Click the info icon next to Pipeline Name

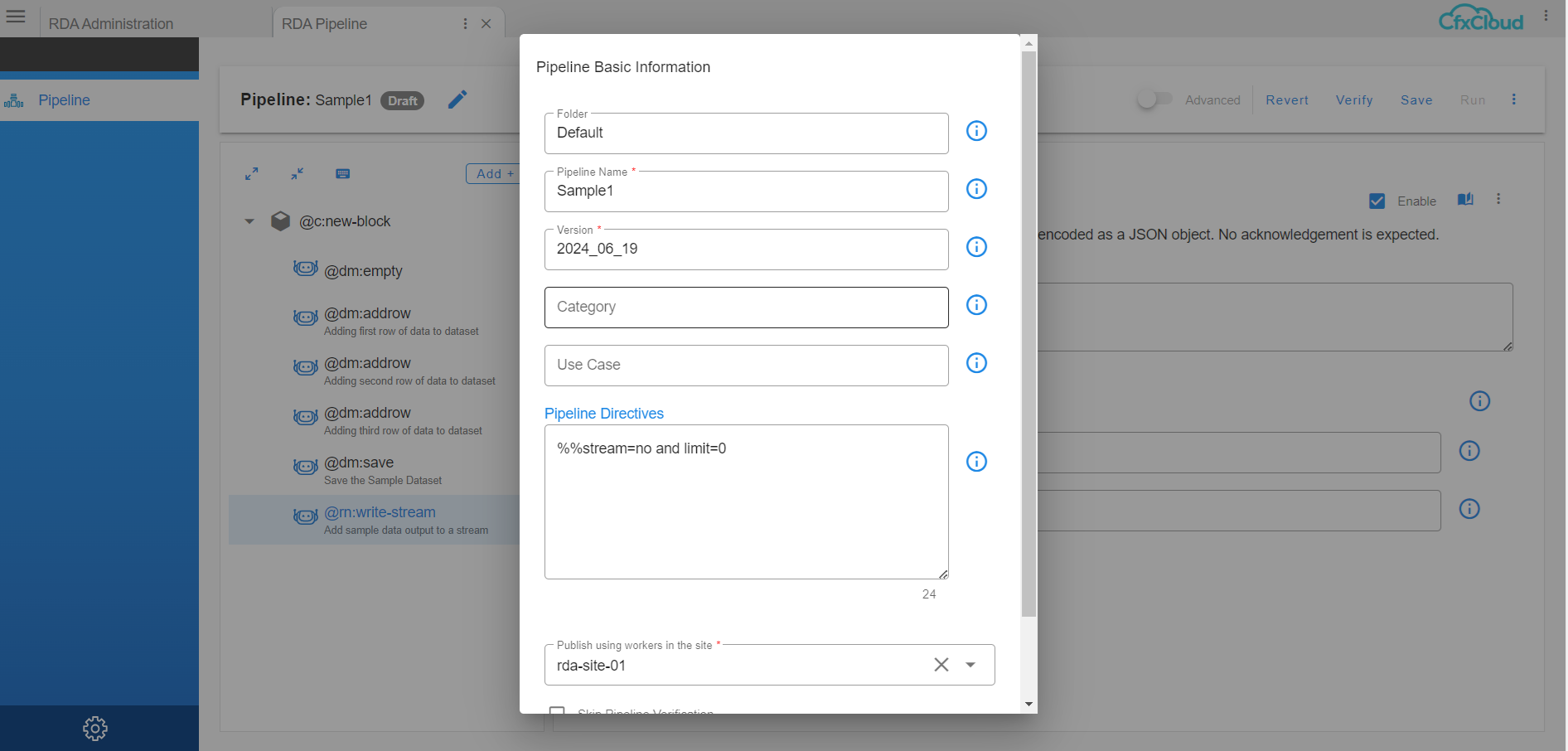(976, 189)
